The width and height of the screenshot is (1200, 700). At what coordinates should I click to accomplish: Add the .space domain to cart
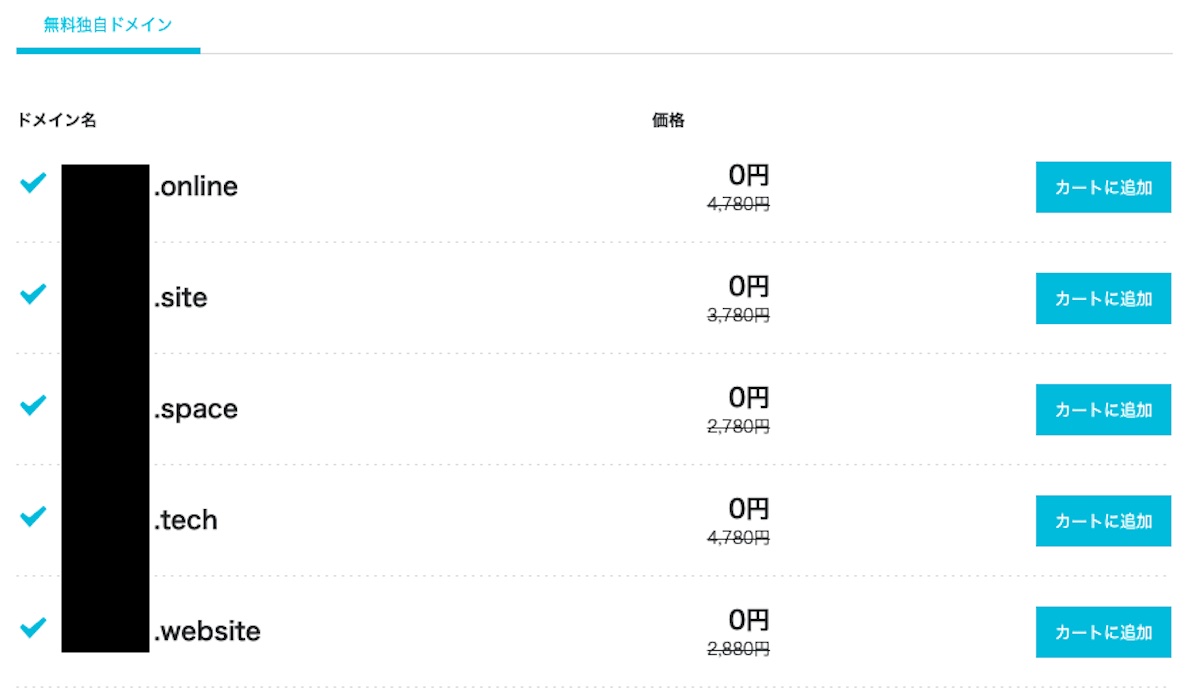(1103, 409)
